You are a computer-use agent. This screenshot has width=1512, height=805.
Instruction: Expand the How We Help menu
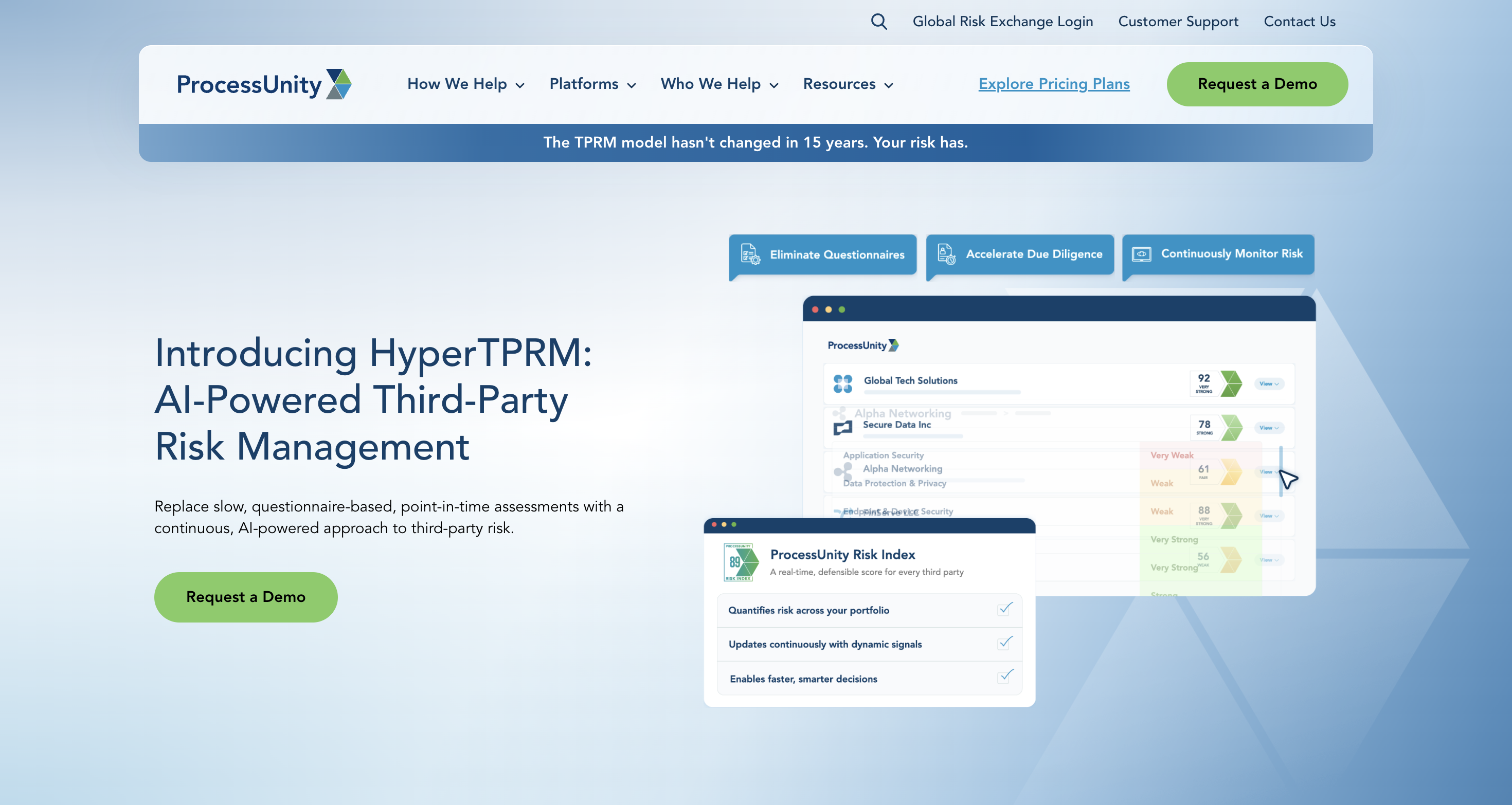click(x=466, y=84)
